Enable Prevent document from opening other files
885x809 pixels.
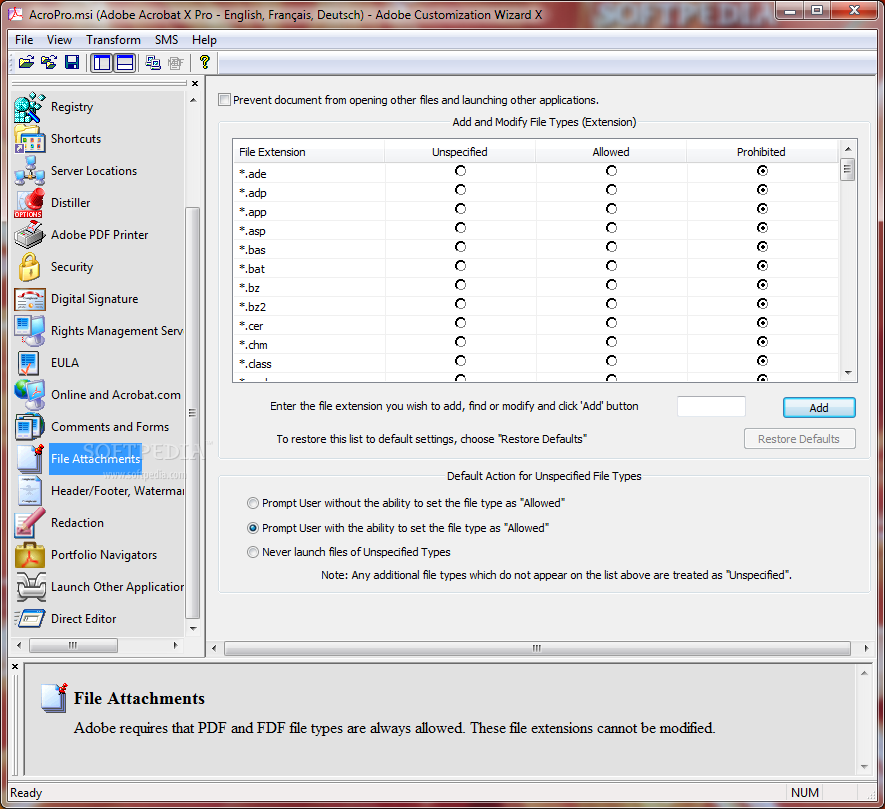point(224,100)
